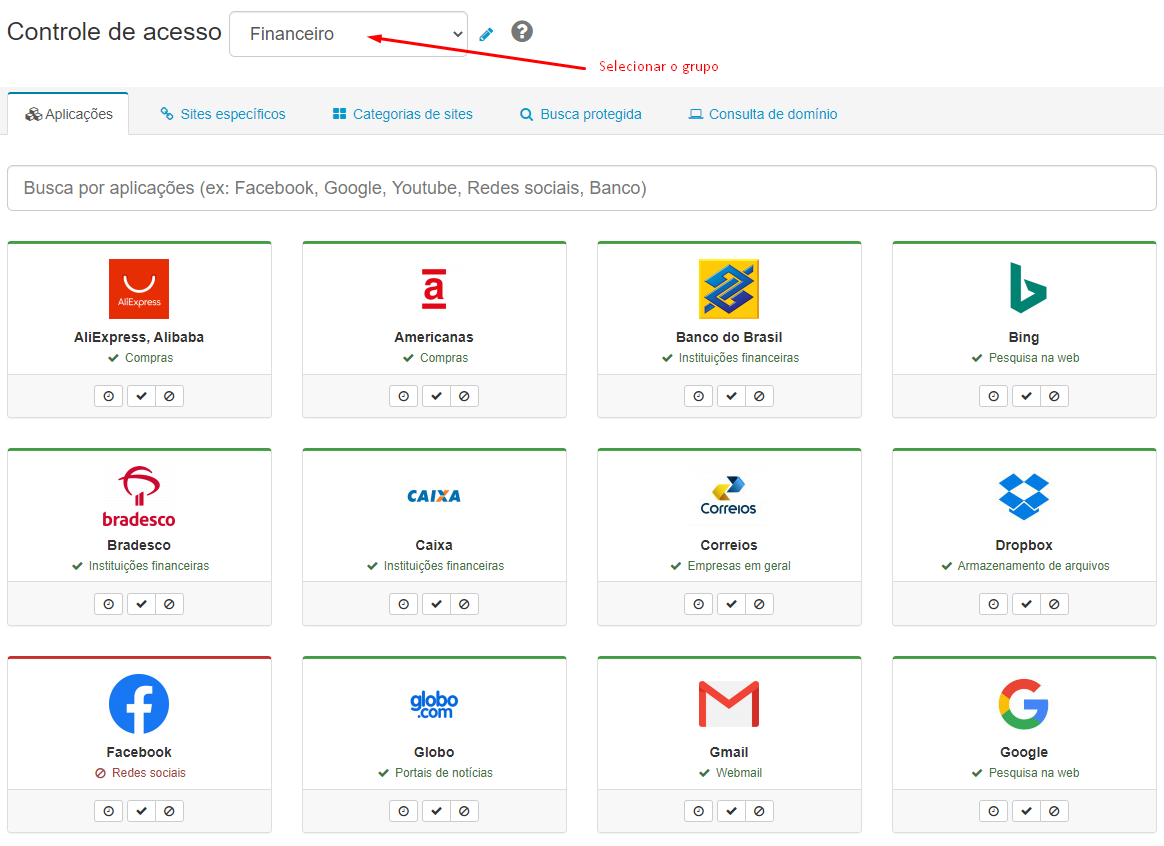
Task: Block Bradesco with the ban button
Action: 169,604
